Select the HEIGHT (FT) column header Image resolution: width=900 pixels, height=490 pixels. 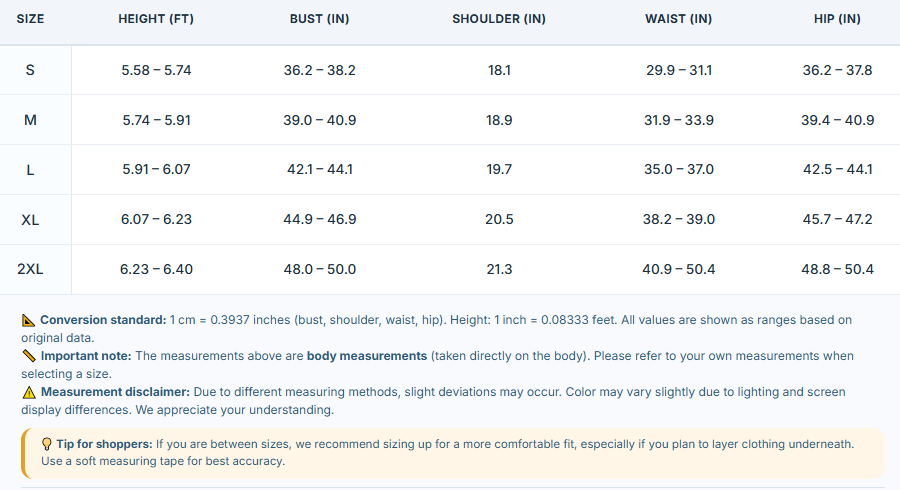(156, 19)
